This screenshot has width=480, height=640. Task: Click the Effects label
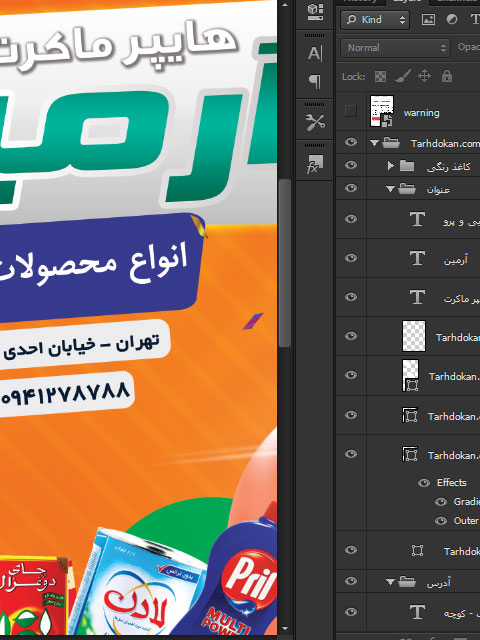[451, 482]
